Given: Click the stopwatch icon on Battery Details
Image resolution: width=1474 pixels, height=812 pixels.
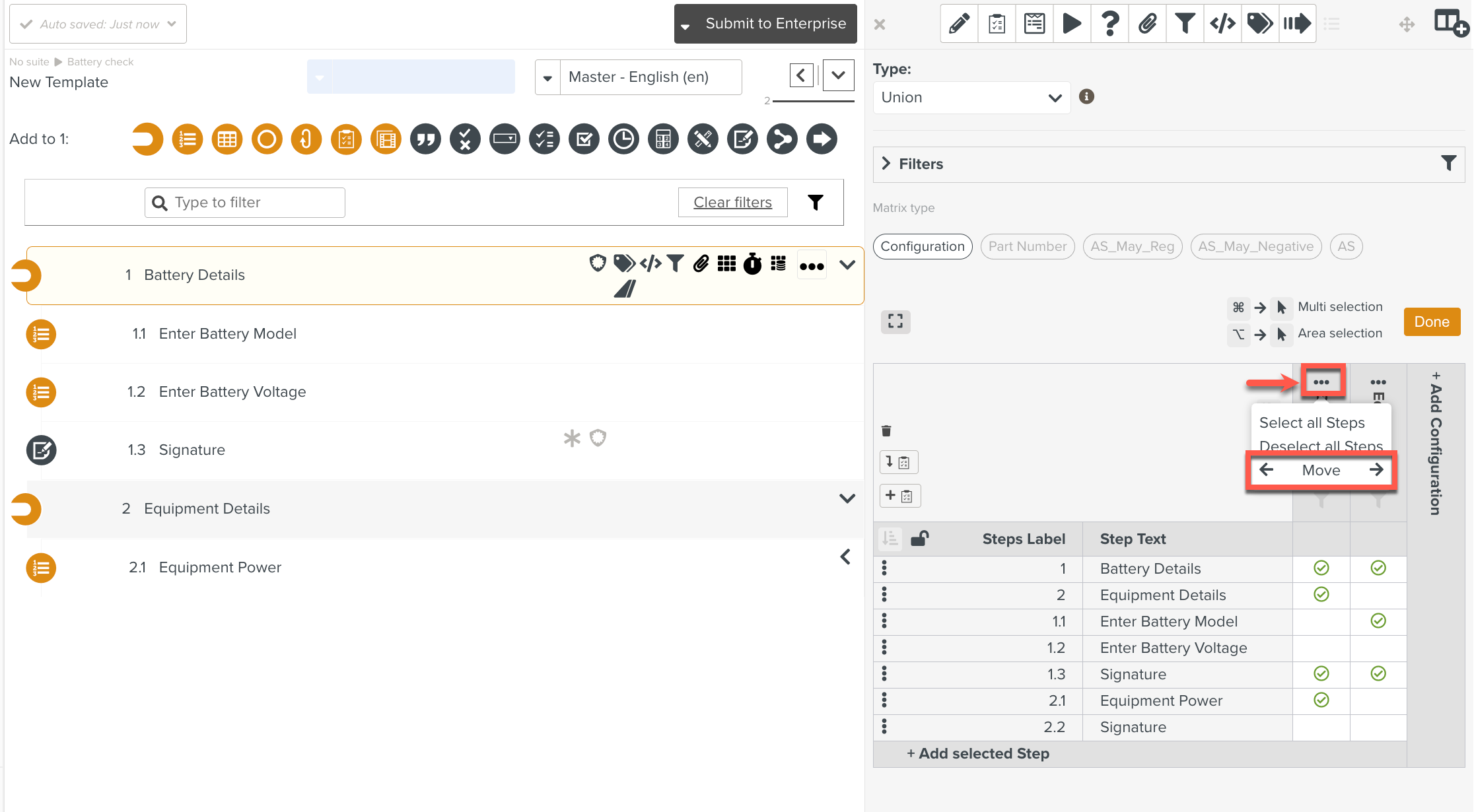Looking at the screenshot, I should coord(752,264).
